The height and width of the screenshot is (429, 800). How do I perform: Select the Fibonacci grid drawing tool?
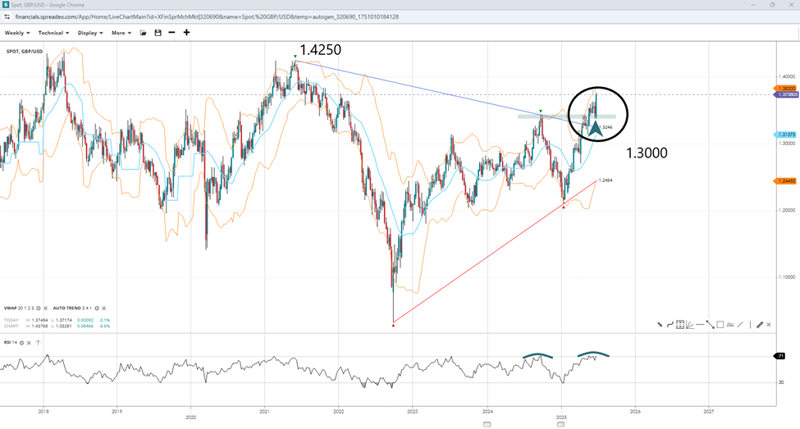(680, 325)
